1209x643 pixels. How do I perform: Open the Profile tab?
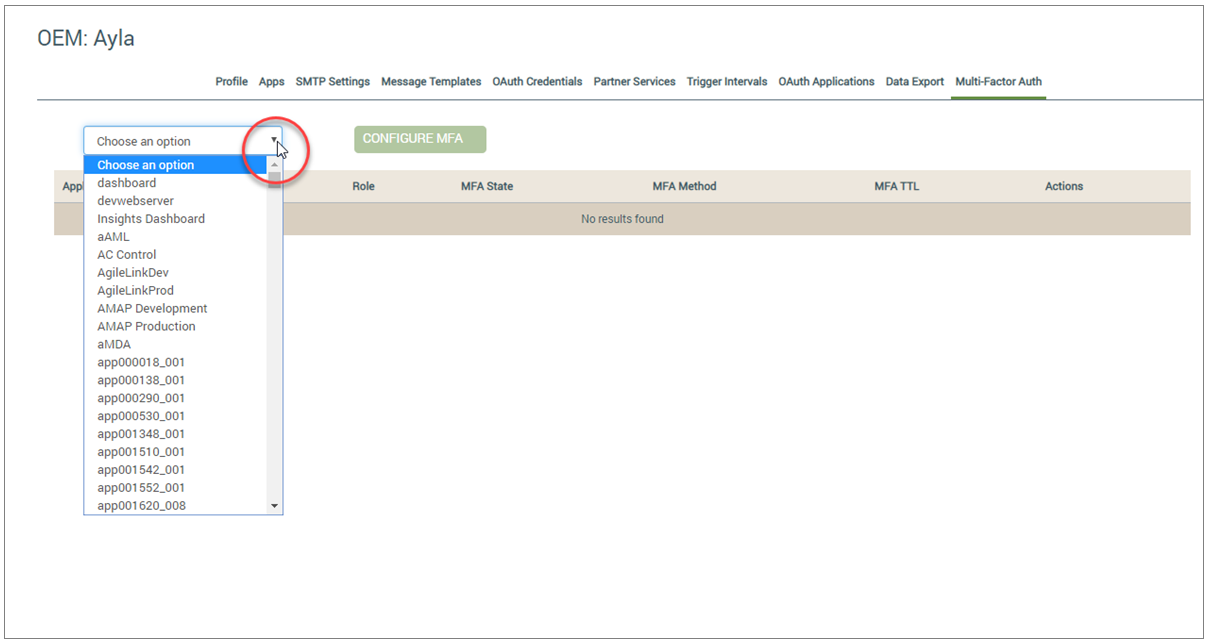point(231,82)
